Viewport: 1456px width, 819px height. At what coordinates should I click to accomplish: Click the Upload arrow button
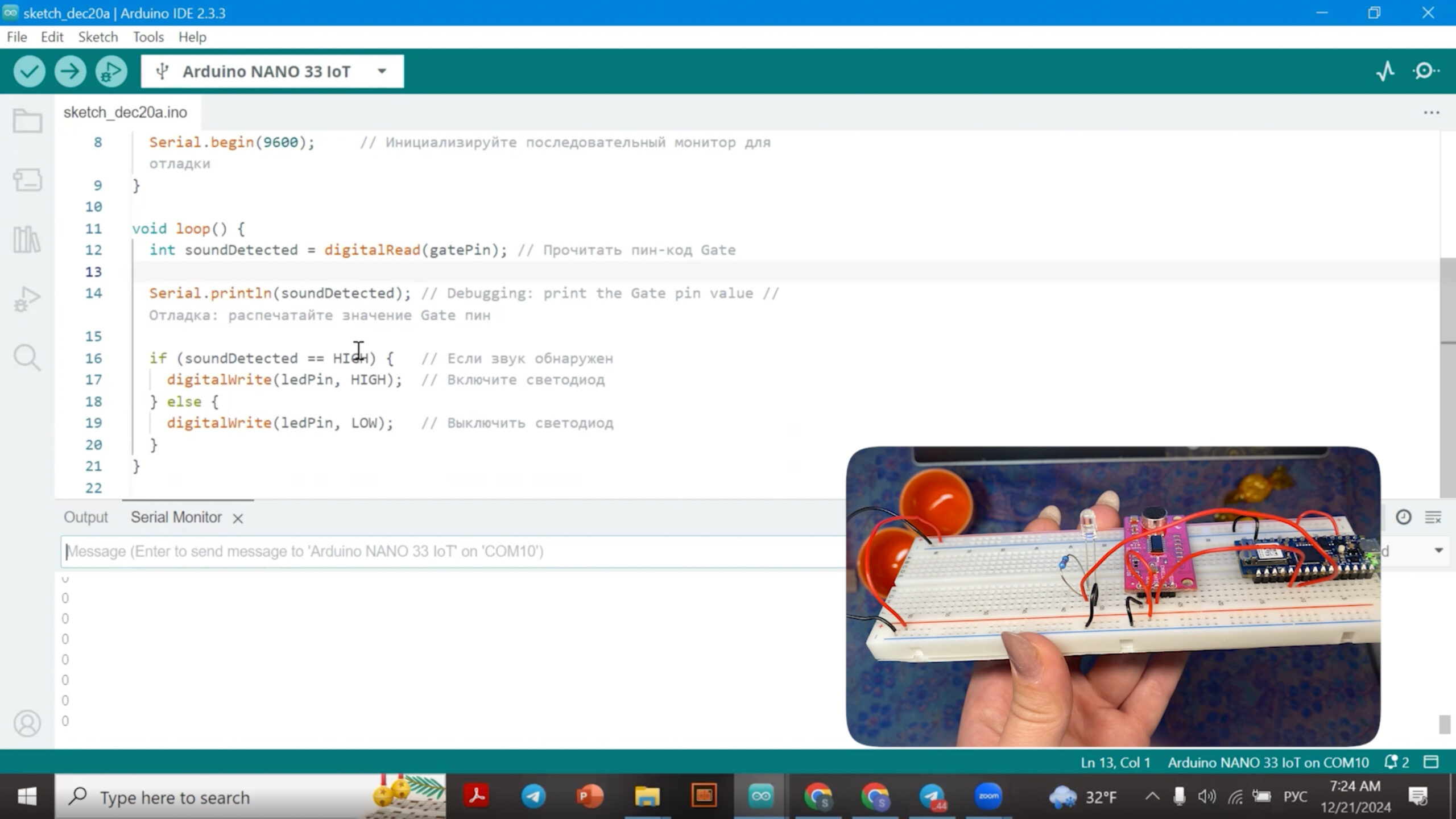click(x=70, y=72)
